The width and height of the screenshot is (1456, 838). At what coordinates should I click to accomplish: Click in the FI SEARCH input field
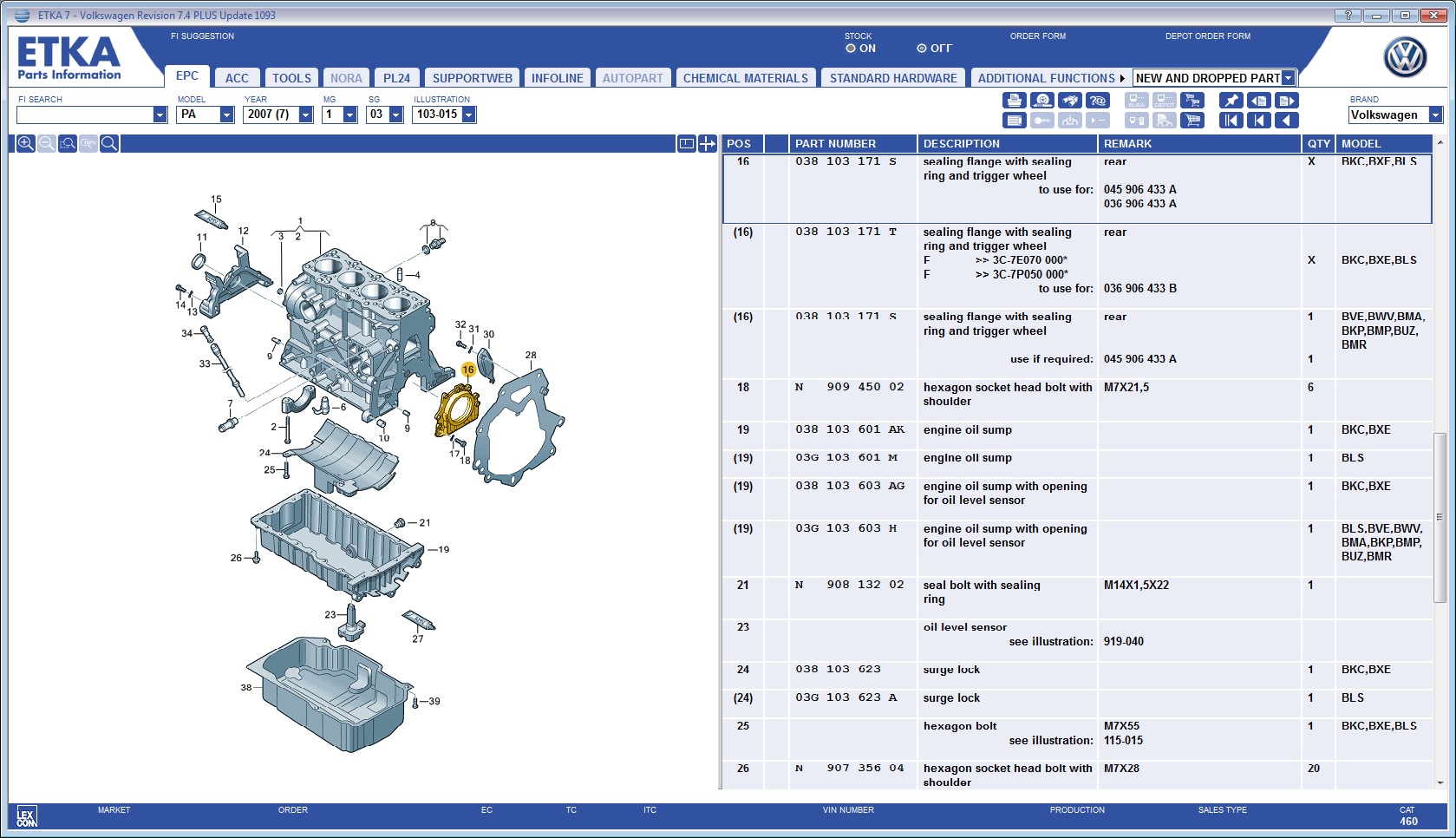coord(85,115)
